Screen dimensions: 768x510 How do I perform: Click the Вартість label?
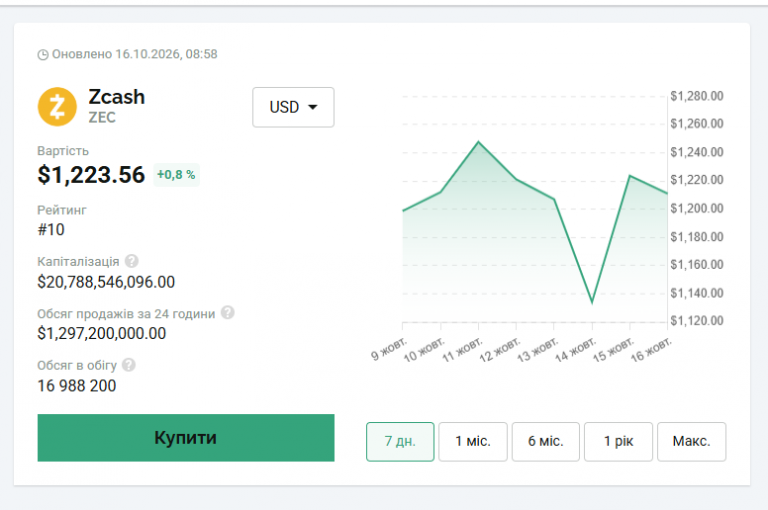(63, 151)
